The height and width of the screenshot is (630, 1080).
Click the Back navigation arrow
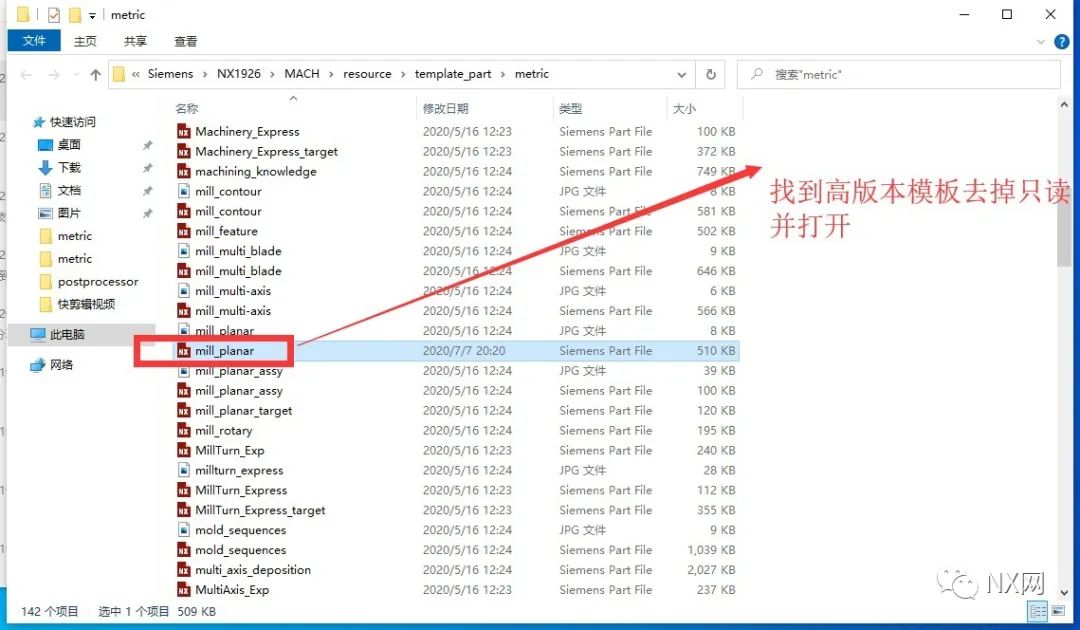(x=26, y=74)
